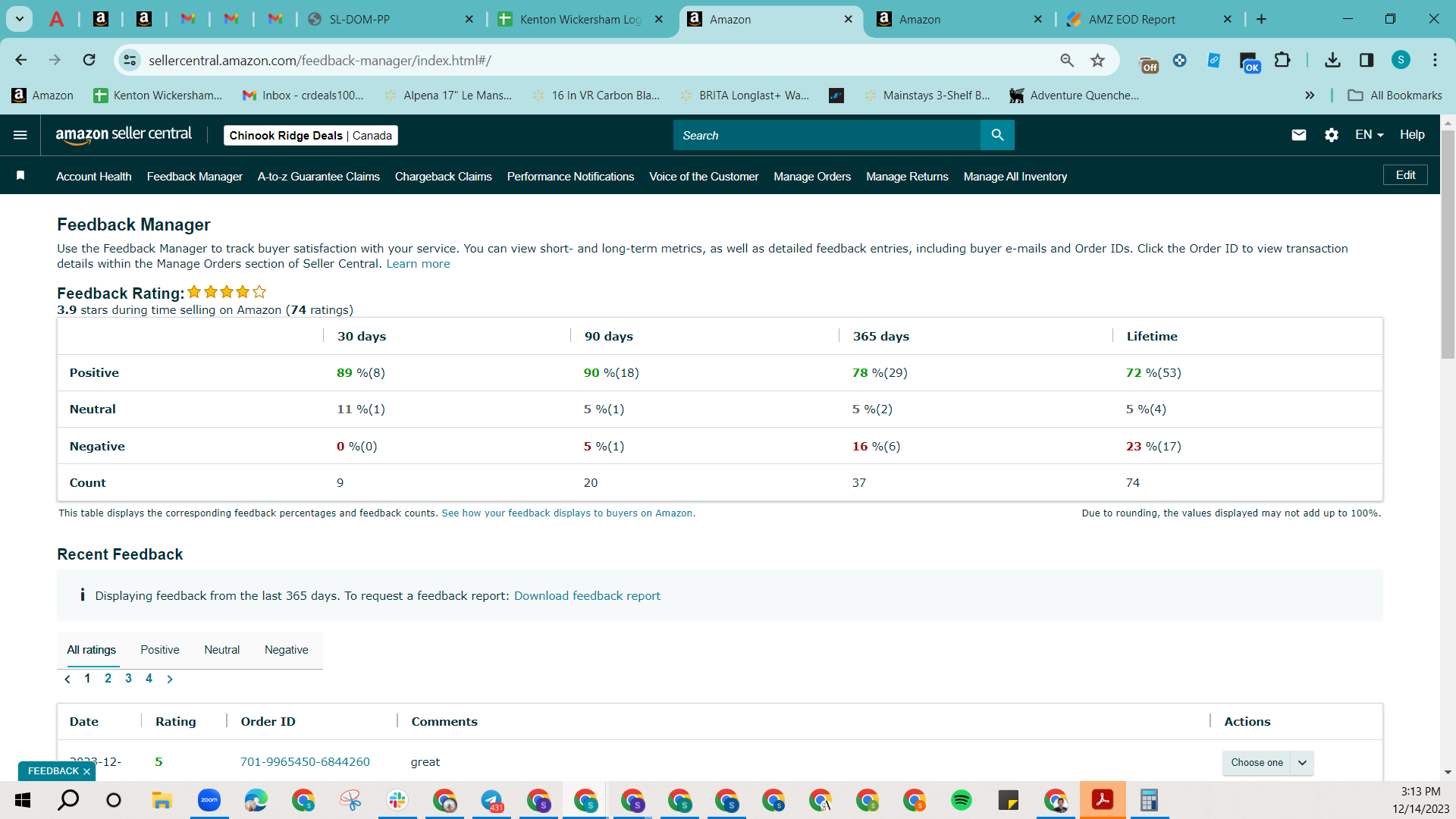Go to previous feedback page arrow
The width and height of the screenshot is (1456, 819).
(67, 679)
